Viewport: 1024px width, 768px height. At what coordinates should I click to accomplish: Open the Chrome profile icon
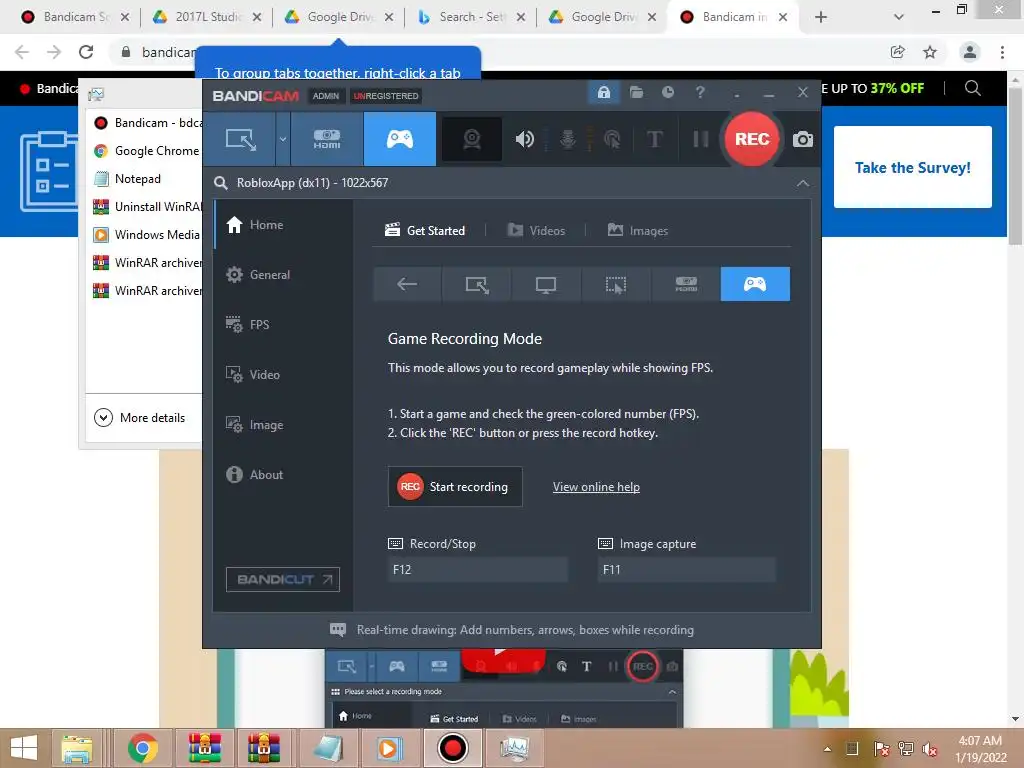970,52
